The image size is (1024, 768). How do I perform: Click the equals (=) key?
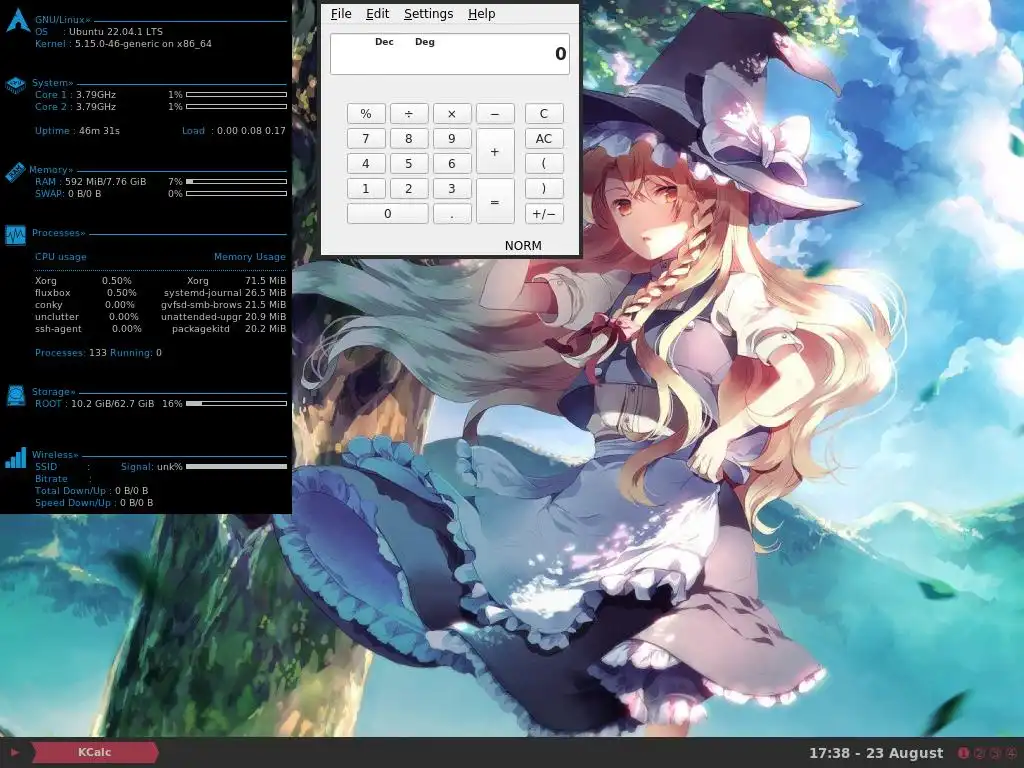point(495,201)
